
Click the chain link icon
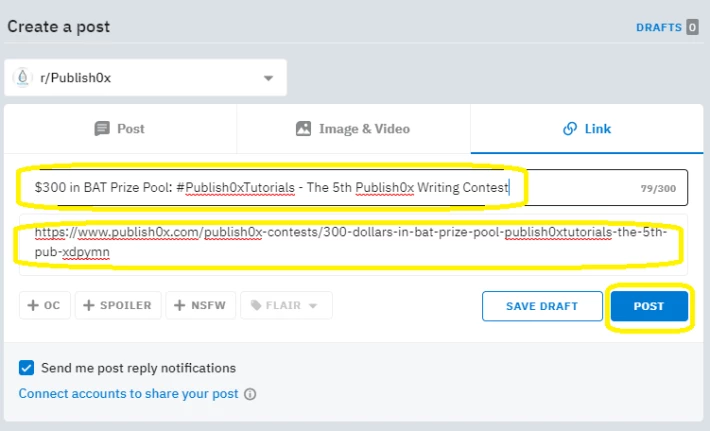click(570, 129)
